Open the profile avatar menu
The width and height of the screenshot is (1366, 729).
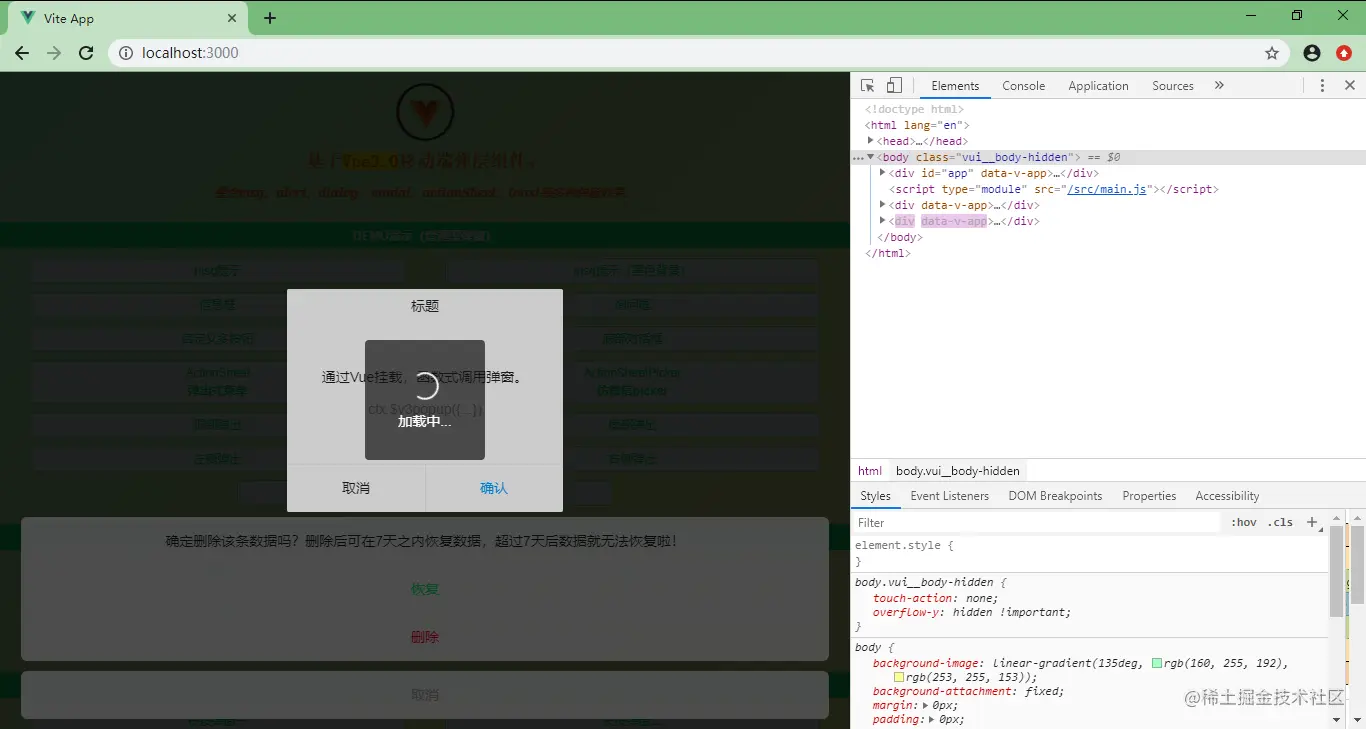pos(1312,53)
